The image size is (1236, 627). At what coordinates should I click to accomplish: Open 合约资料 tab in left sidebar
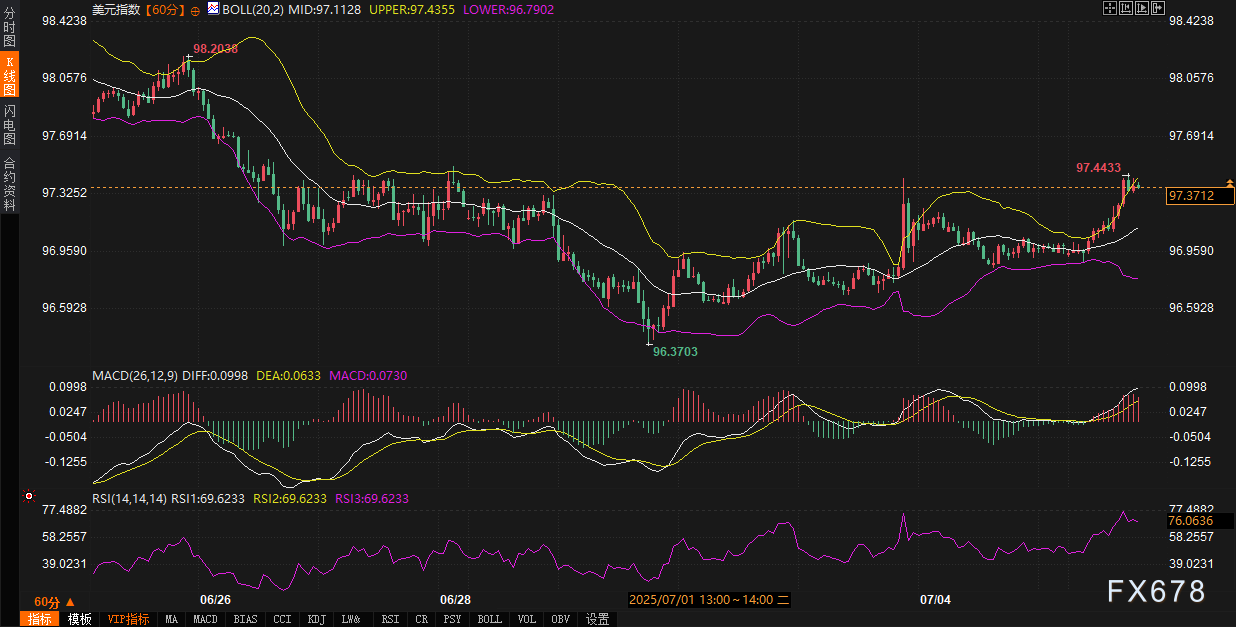coord(9,183)
